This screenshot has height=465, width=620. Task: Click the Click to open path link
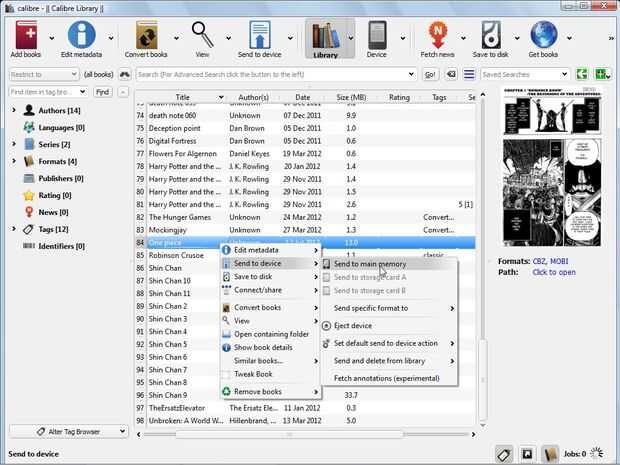click(x=554, y=272)
